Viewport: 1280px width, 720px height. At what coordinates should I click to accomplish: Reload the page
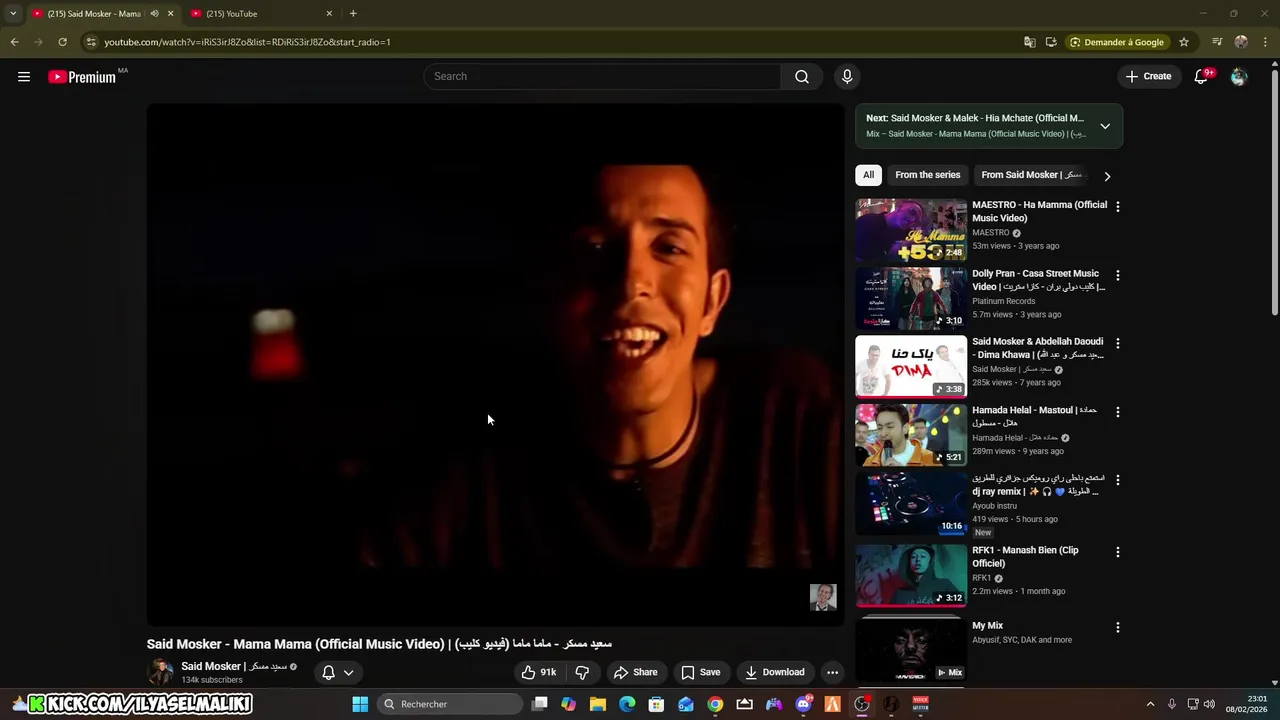62,42
